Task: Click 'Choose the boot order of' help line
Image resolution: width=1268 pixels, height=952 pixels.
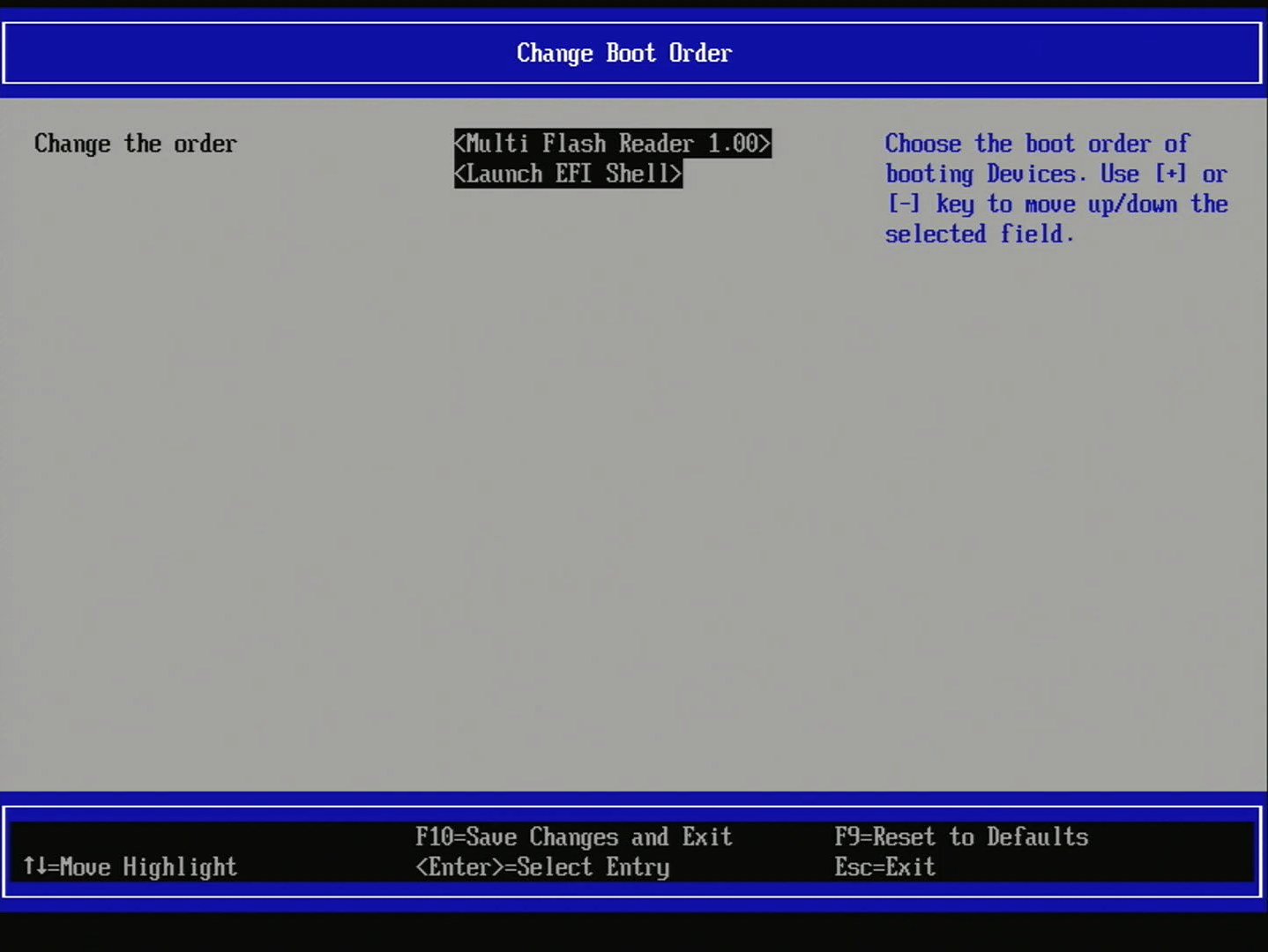Action: [x=1037, y=144]
